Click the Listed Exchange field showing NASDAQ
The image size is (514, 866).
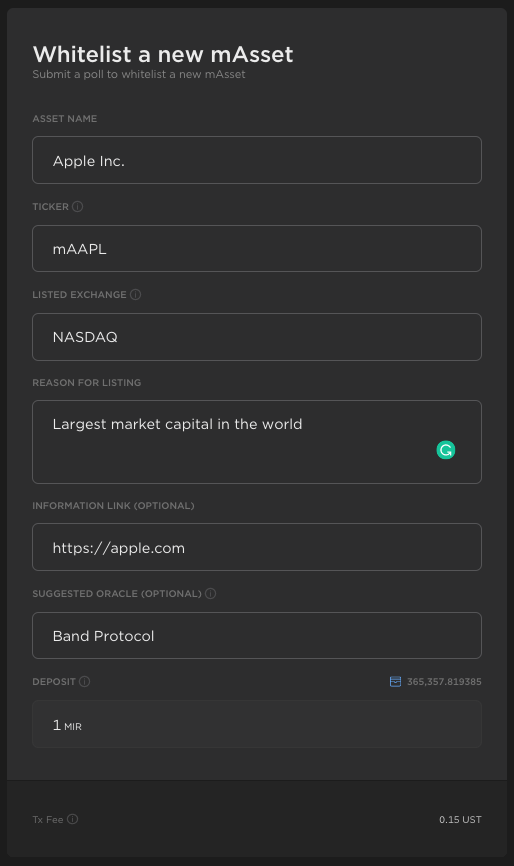pos(257,337)
